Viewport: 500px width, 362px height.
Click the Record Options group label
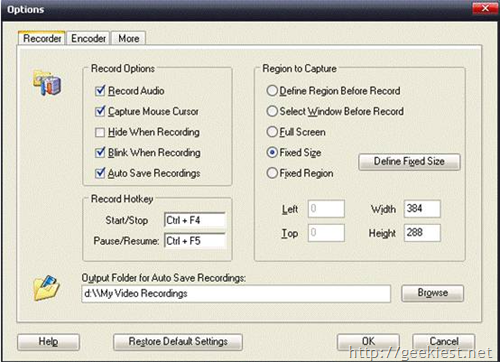coord(123,69)
